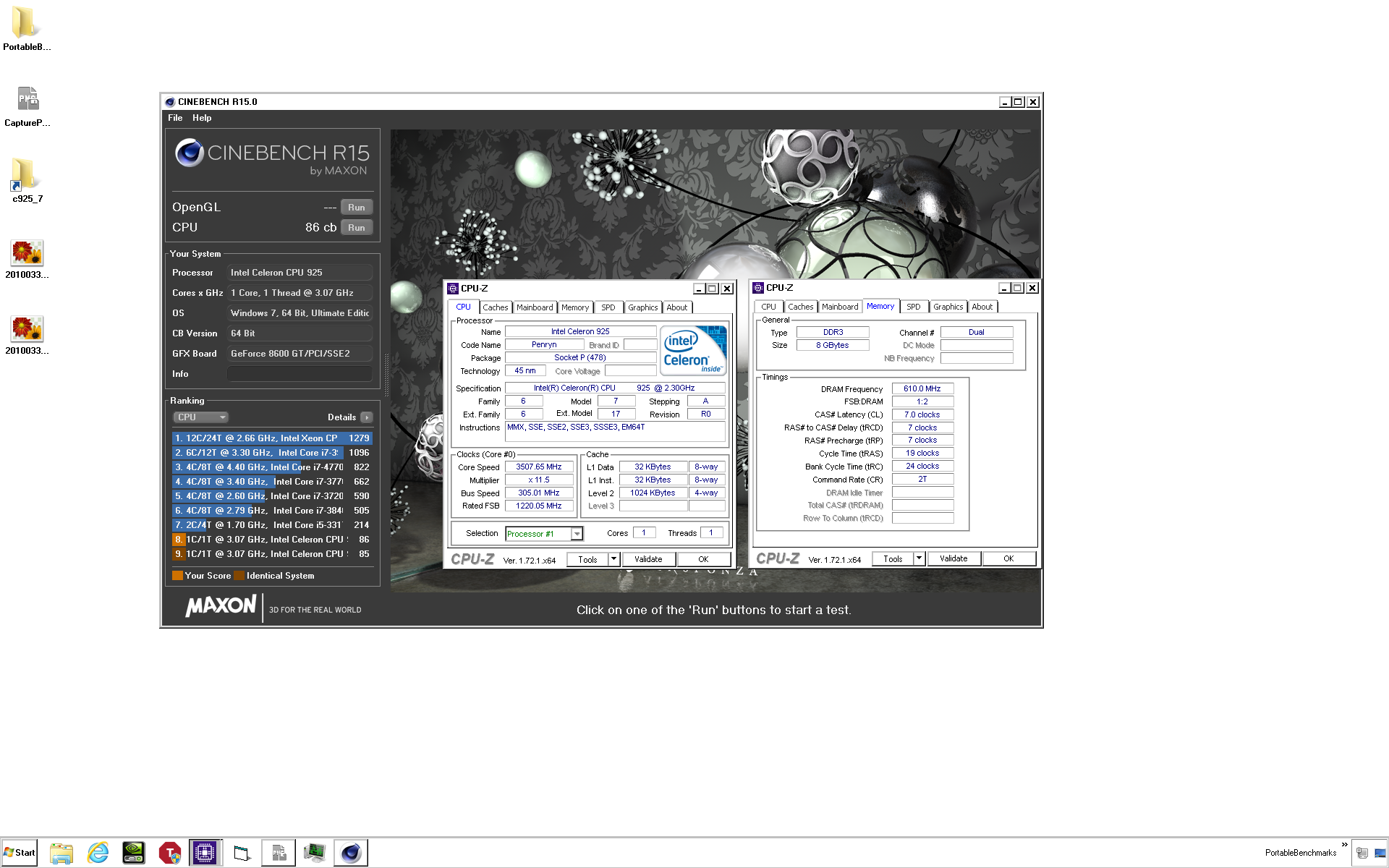This screenshot has width=1389, height=868.
Task: Open Graphics tab in right CPU-Z
Action: [948, 307]
